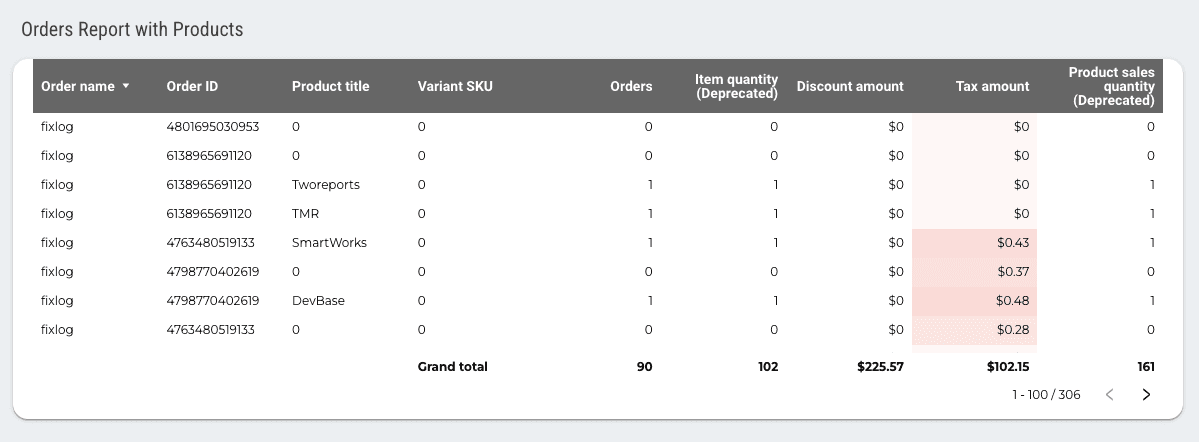Click fixlog in the SmartWorks row
Screen dimensions: 1199x442
(x=57, y=243)
